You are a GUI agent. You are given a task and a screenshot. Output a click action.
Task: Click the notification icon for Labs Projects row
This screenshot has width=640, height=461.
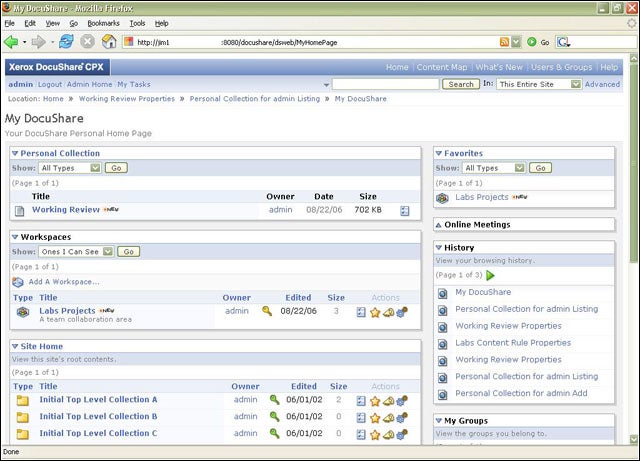tap(389, 313)
